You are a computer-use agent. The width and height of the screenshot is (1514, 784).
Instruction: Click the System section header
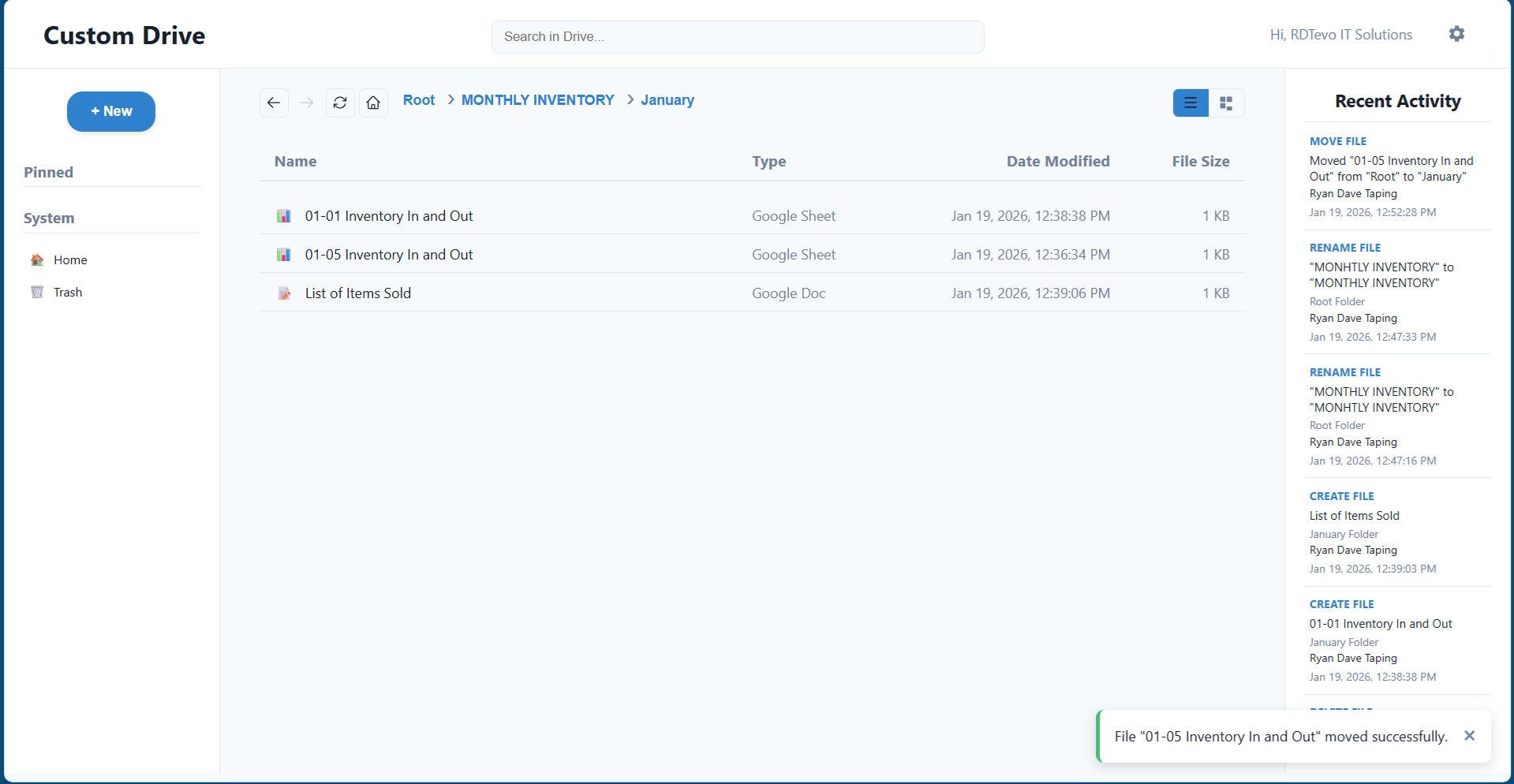pyautogui.click(x=49, y=218)
